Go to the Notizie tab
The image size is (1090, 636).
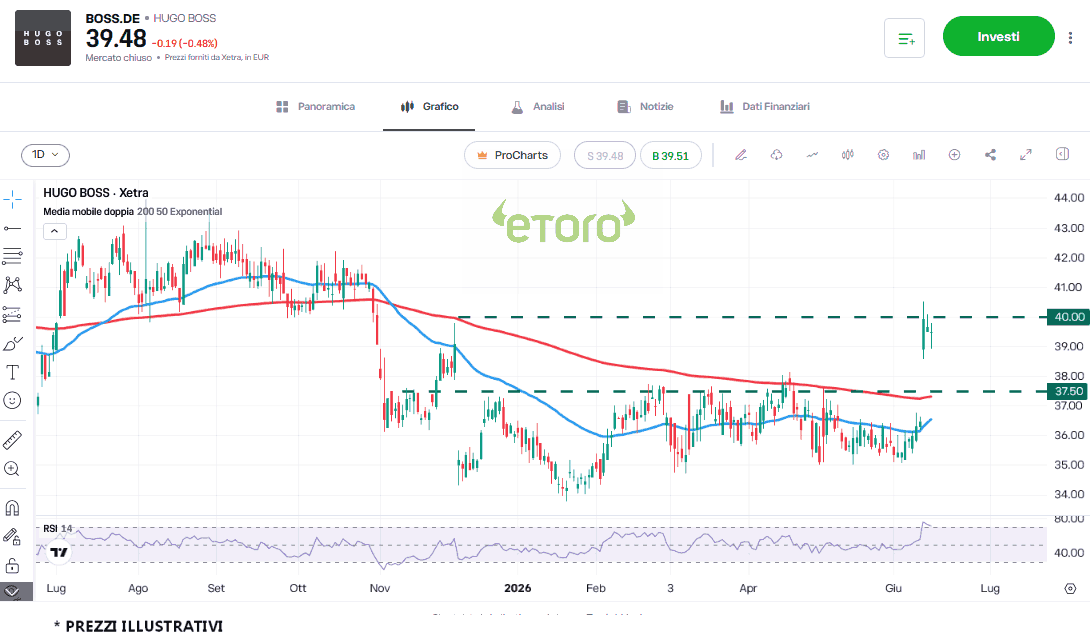(645, 106)
